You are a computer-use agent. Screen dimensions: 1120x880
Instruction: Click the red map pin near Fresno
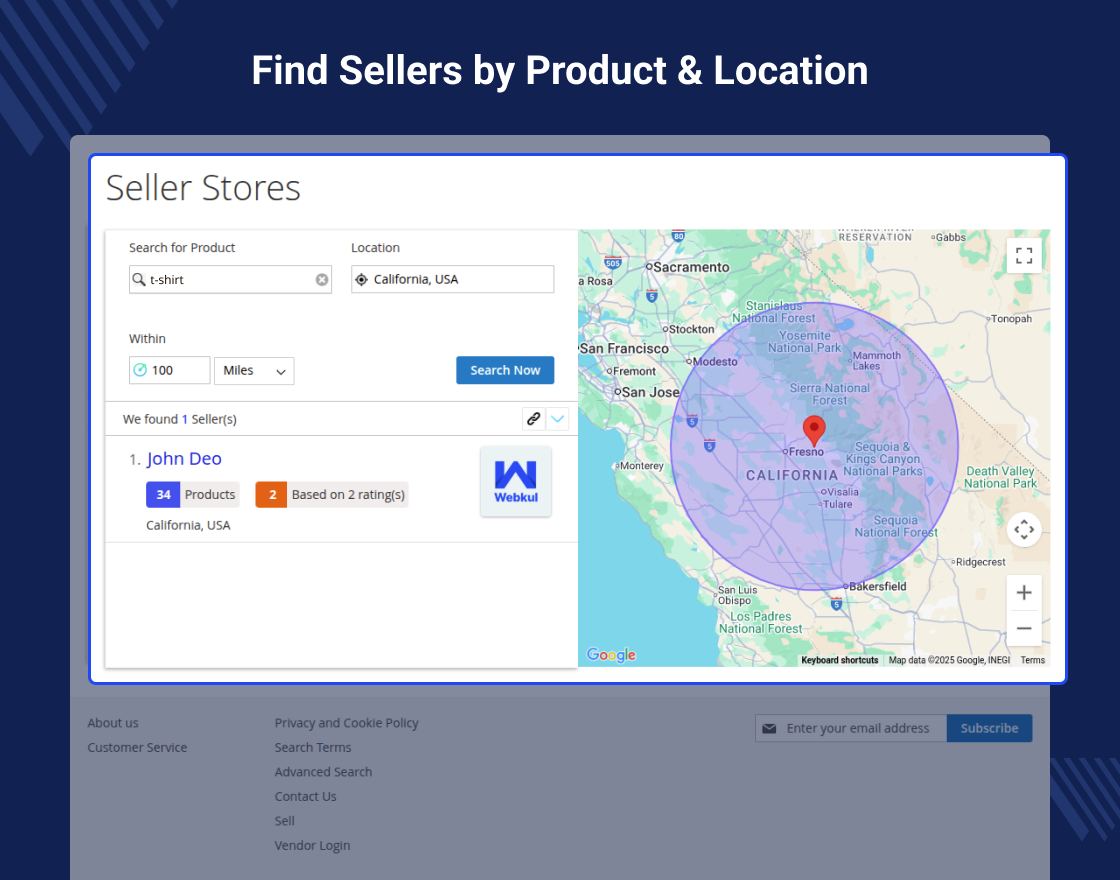(x=814, y=431)
